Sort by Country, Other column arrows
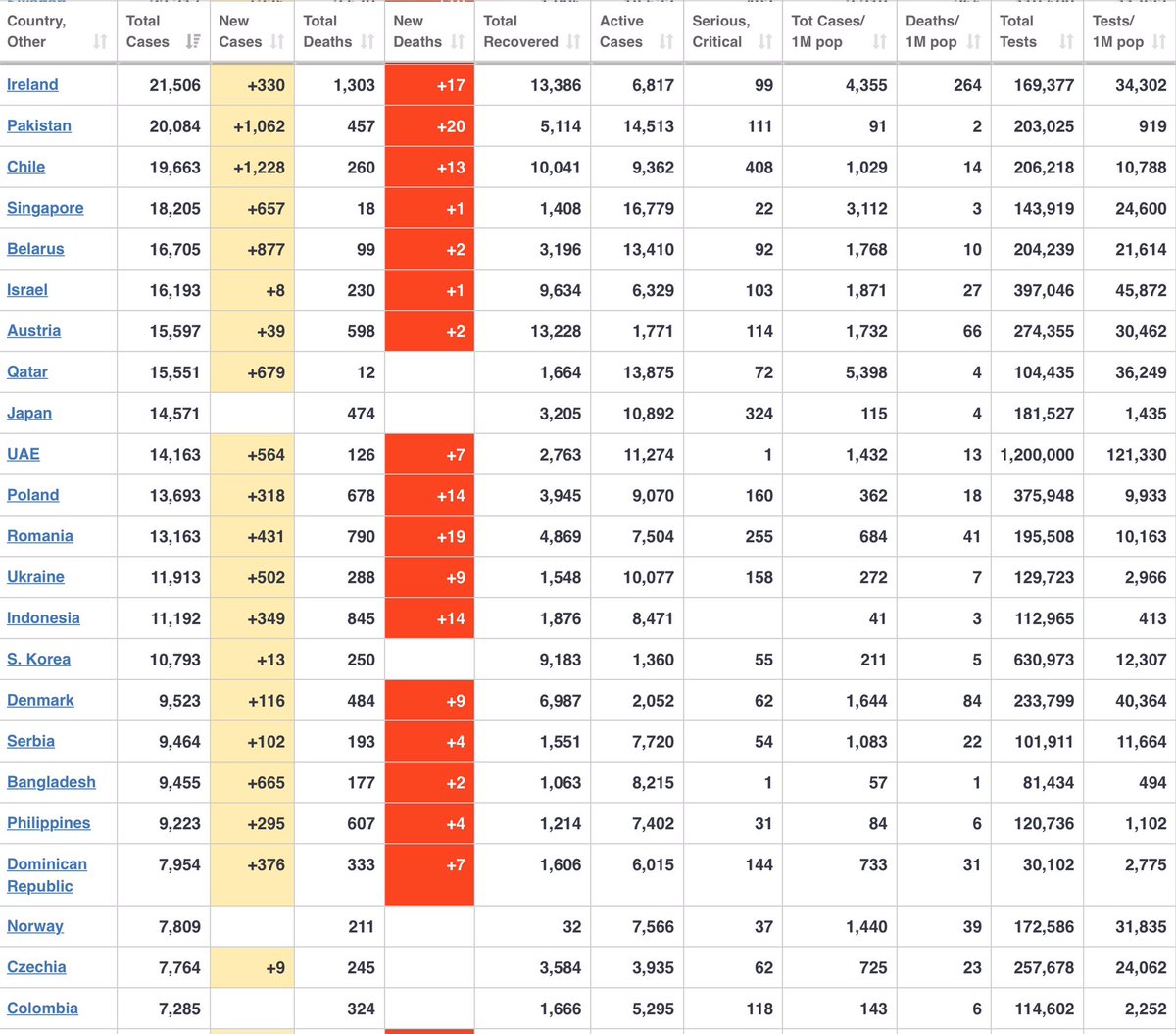 (x=100, y=41)
